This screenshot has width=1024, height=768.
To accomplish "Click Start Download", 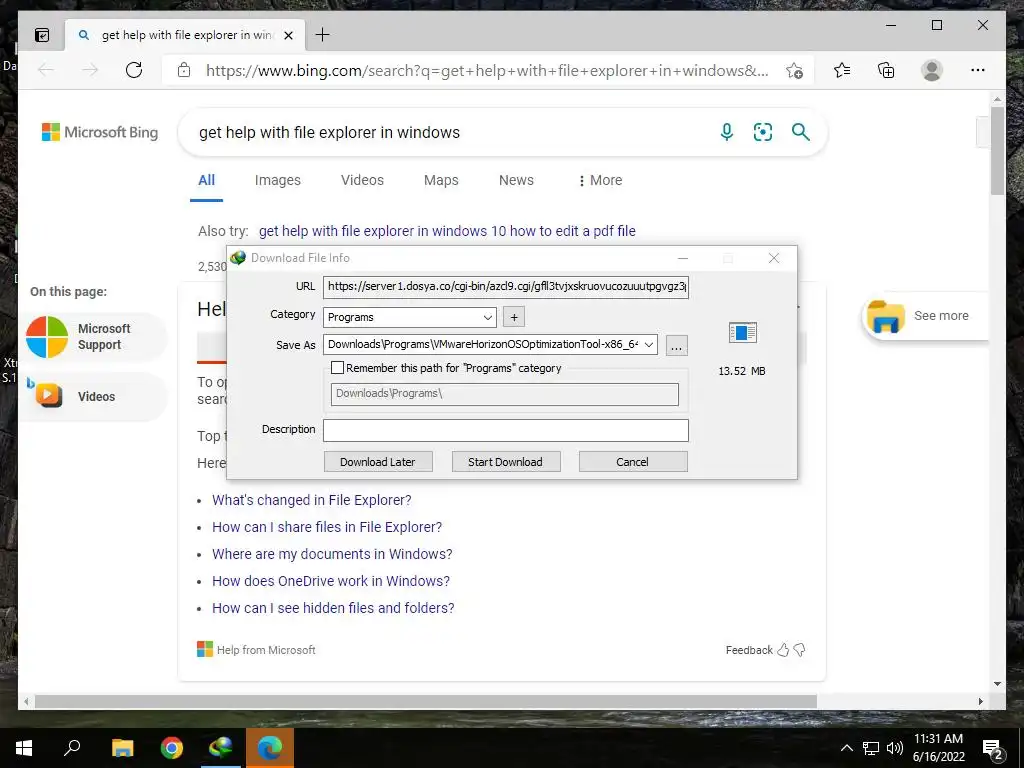I will [x=505, y=462].
